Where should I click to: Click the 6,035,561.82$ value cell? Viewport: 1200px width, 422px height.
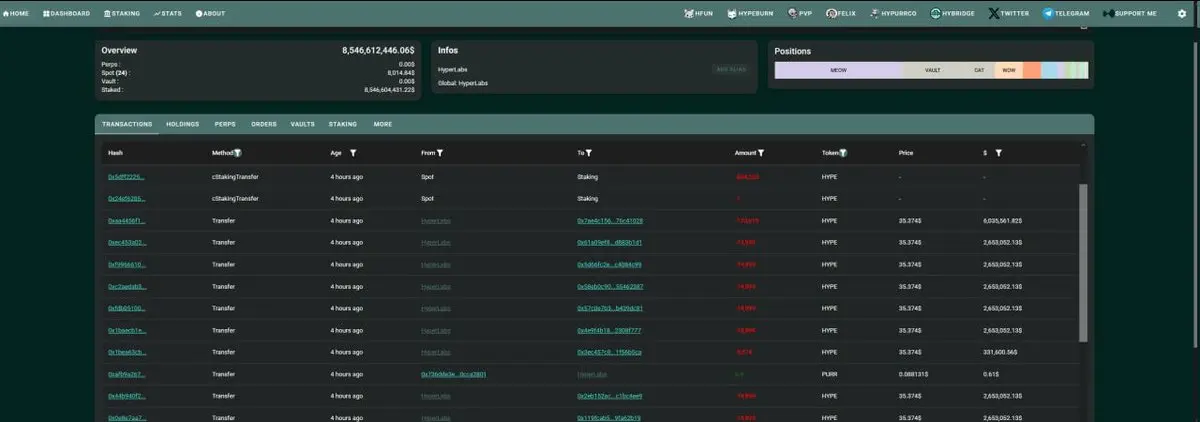(x=1002, y=221)
